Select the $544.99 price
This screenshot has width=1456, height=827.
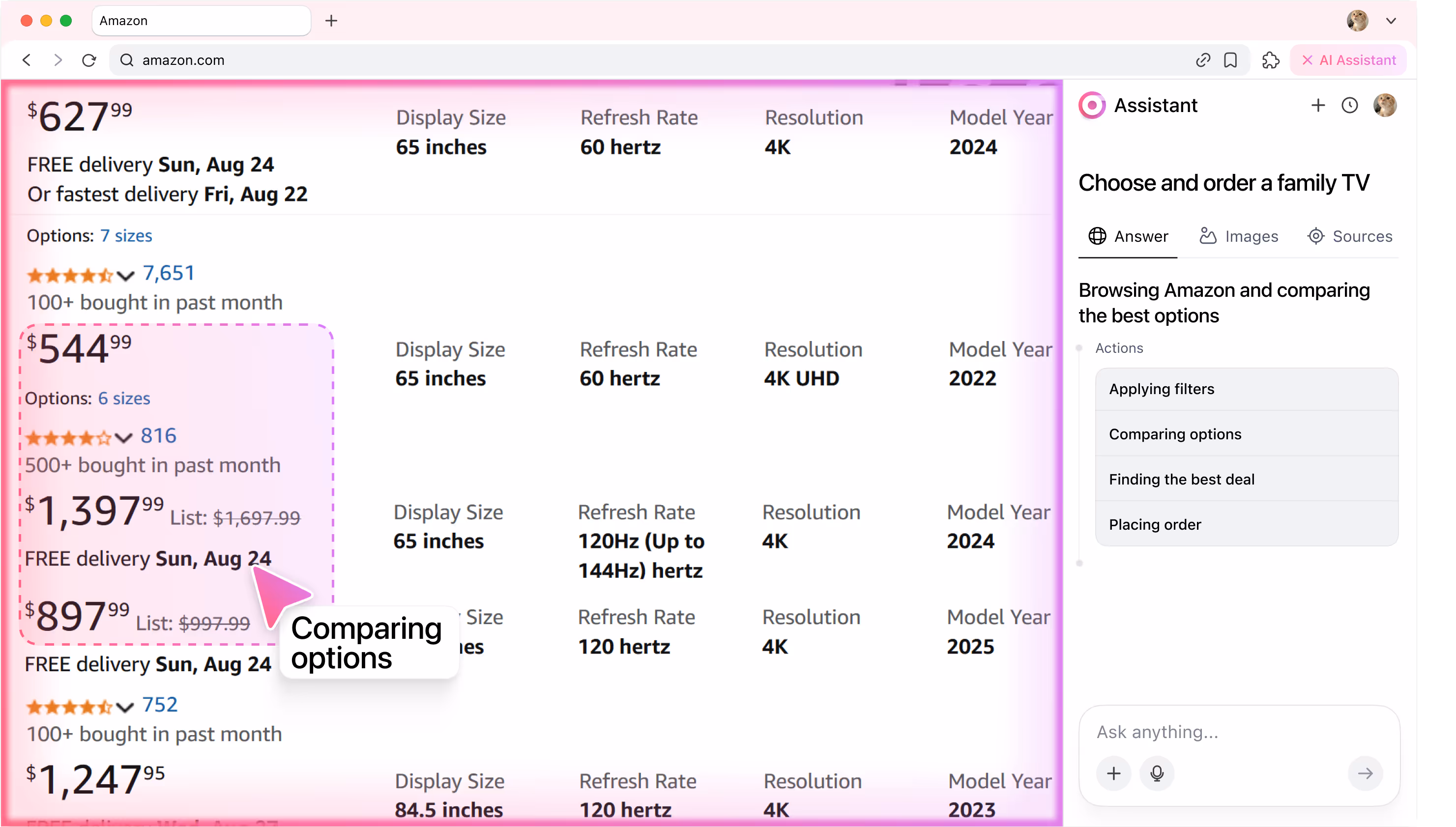[x=79, y=347]
